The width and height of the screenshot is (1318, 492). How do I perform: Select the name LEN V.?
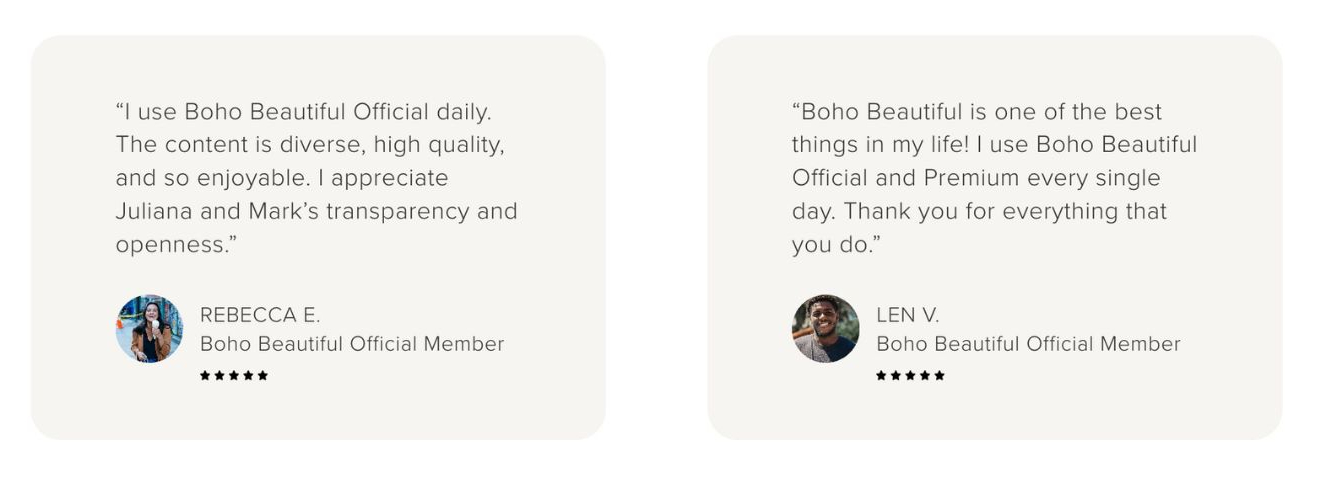pos(908,315)
